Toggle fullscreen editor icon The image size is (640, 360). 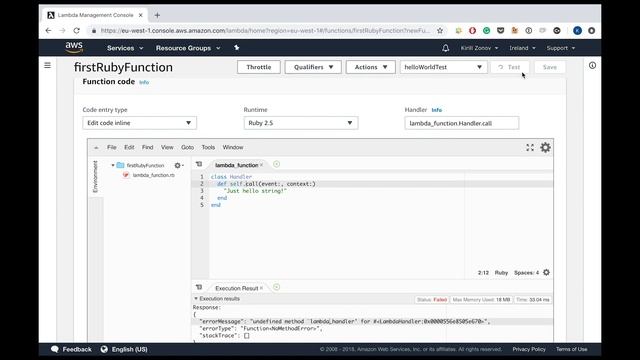pyautogui.click(x=530, y=148)
